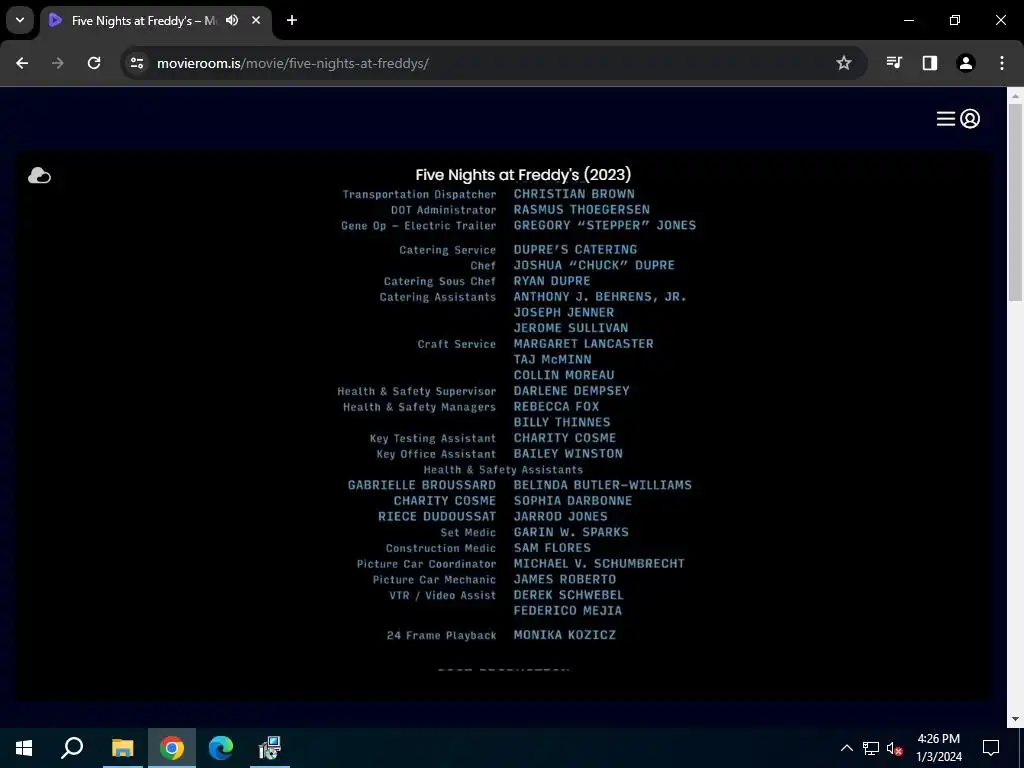Open the notification center icon
The image size is (1024, 768).
(x=991, y=748)
